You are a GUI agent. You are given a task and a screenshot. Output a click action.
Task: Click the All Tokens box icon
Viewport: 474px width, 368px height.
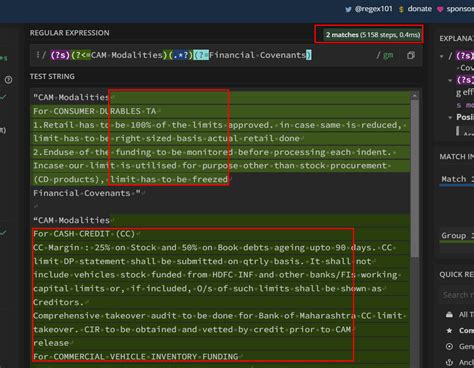tap(449, 315)
